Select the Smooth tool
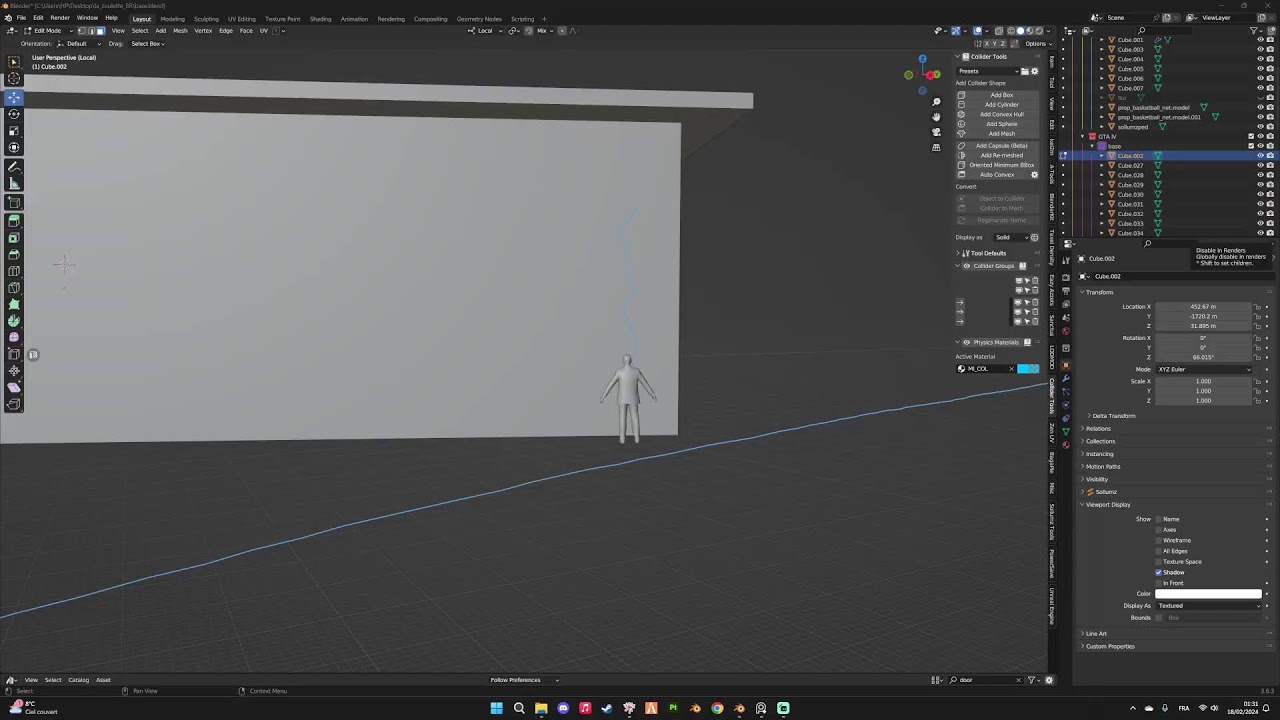 tap(14, 337)
